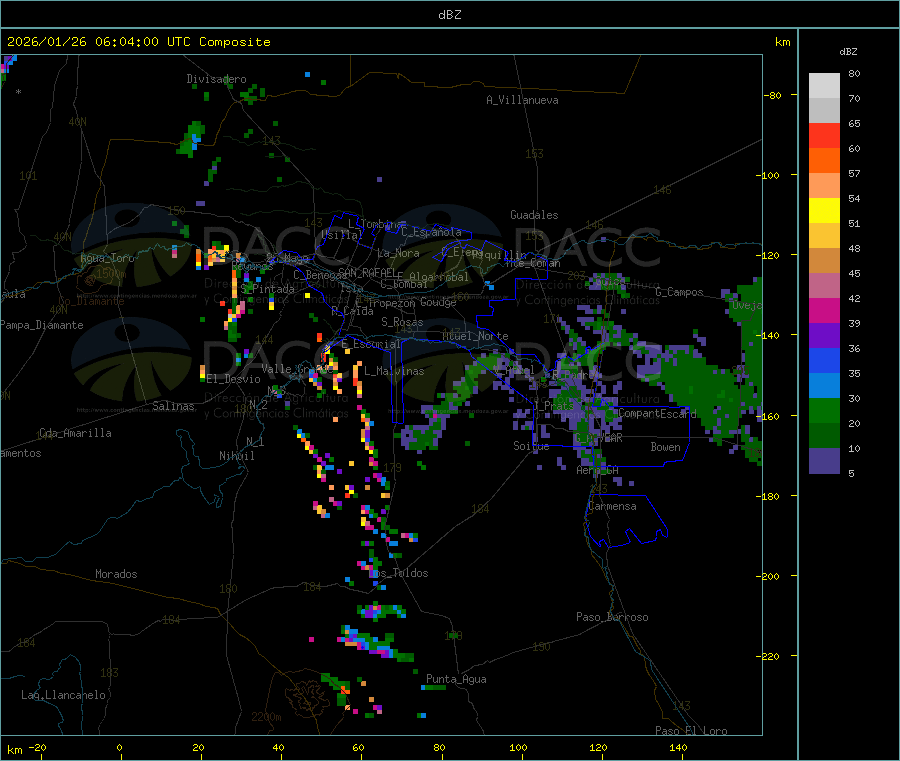This screenshot has height=761, width=900.
Task: Click the Divisadero map label
Action: (216, 79)
